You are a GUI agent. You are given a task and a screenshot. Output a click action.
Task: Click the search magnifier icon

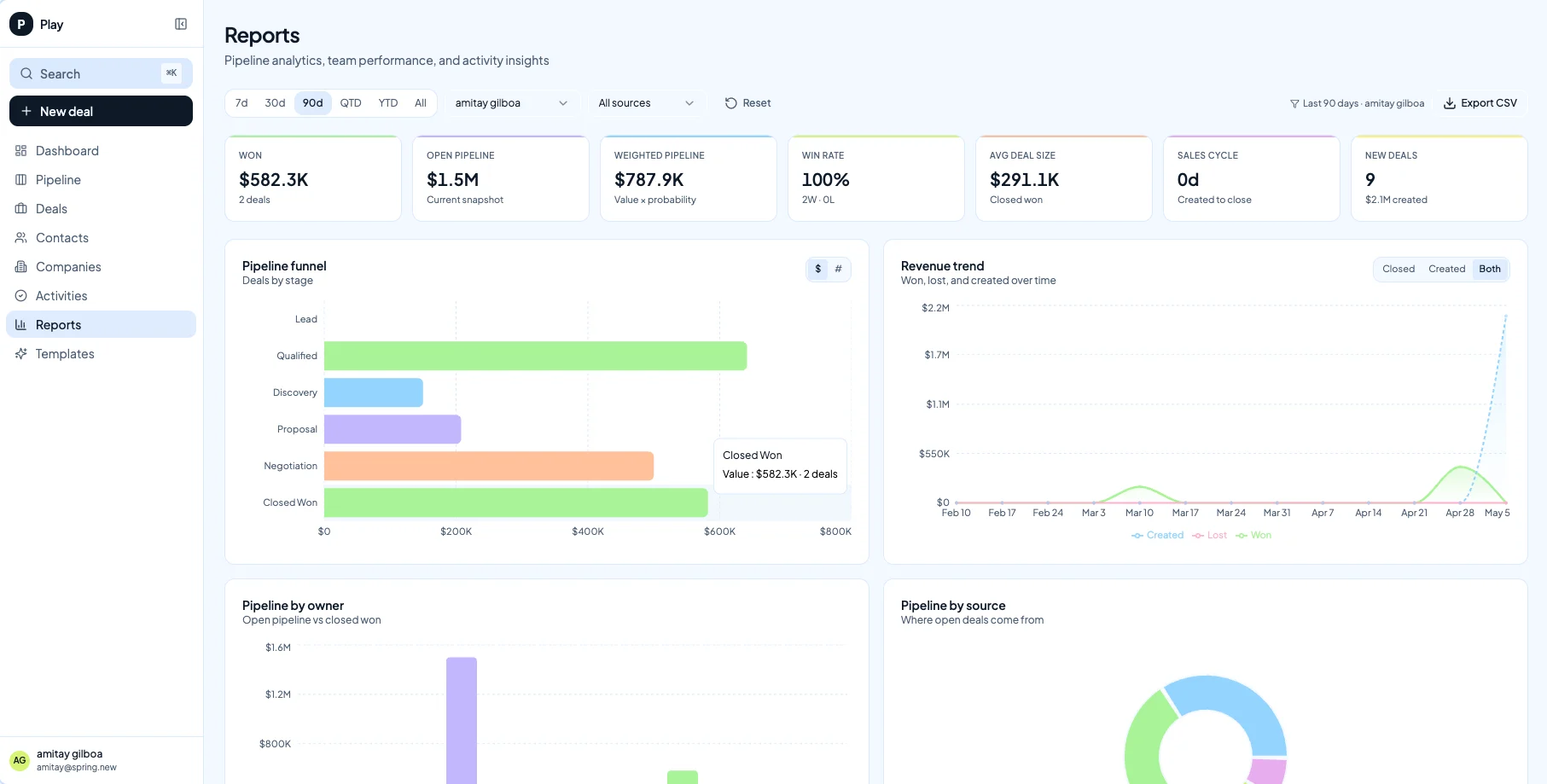[x=26, y=73]
